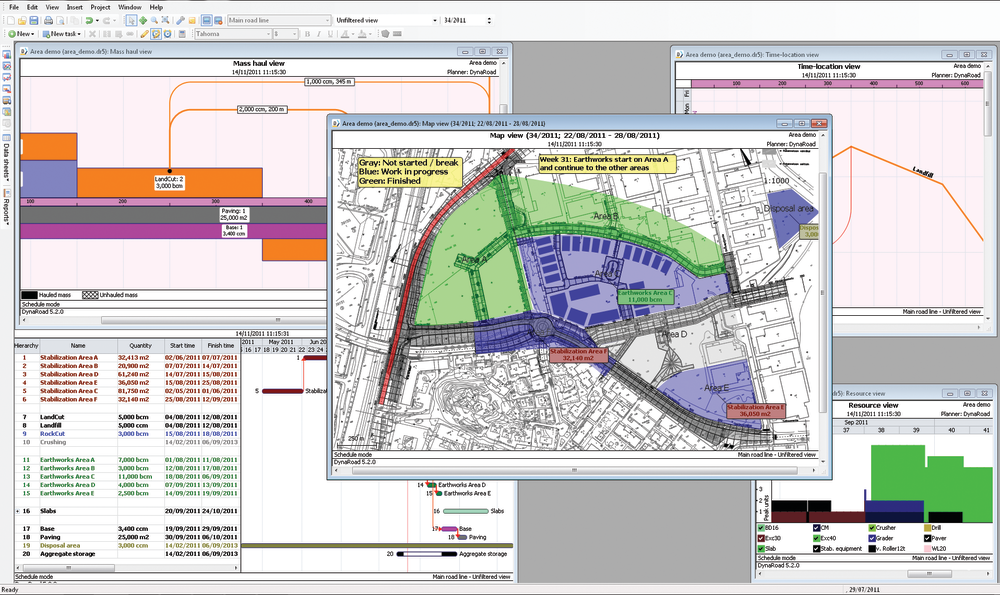Click the open folder toolbar icon
1000x595 pixels.
pyautogui.click(x=22, y=20)
